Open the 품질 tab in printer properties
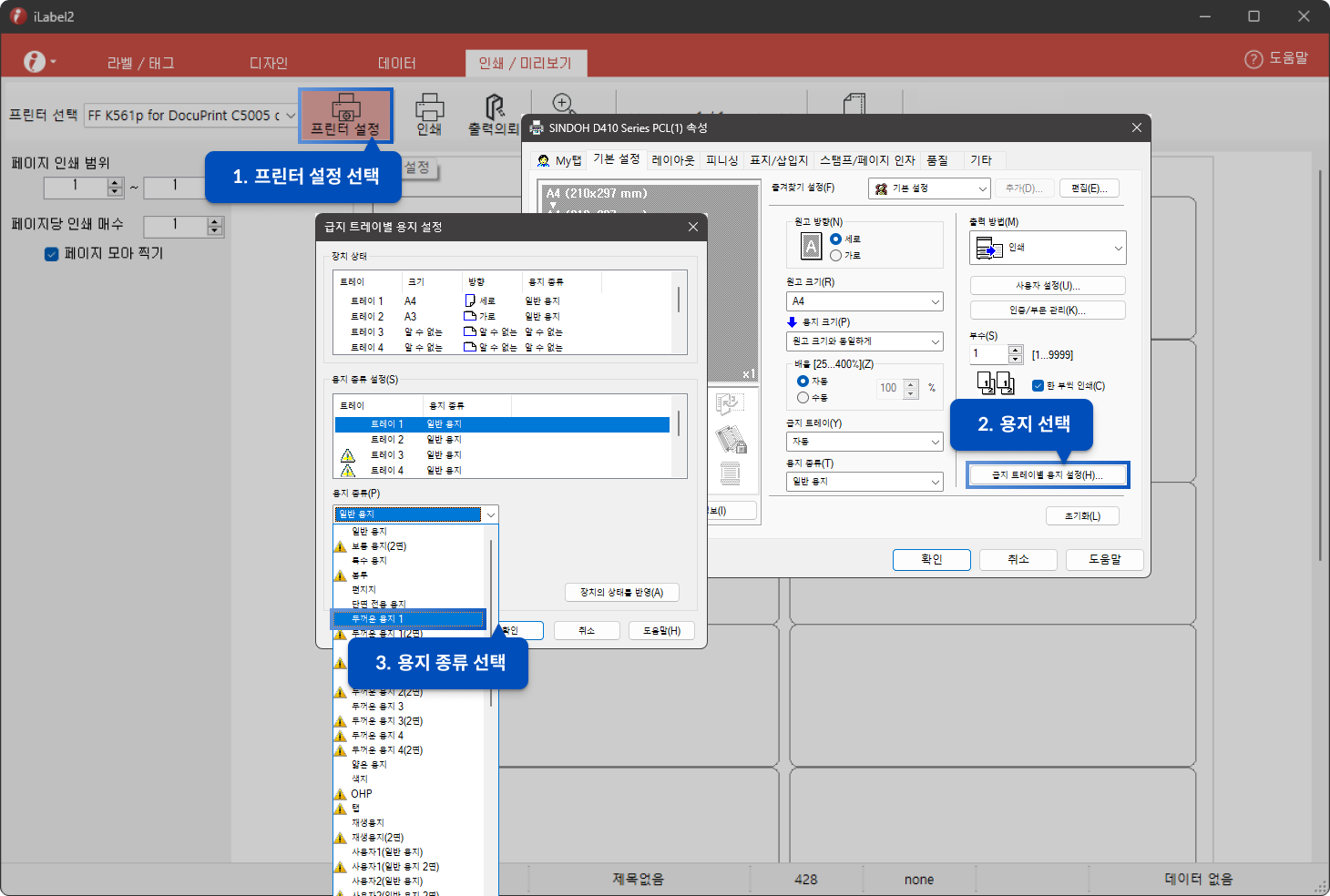Screen dimensions: 1330x896 coord(937,160)
